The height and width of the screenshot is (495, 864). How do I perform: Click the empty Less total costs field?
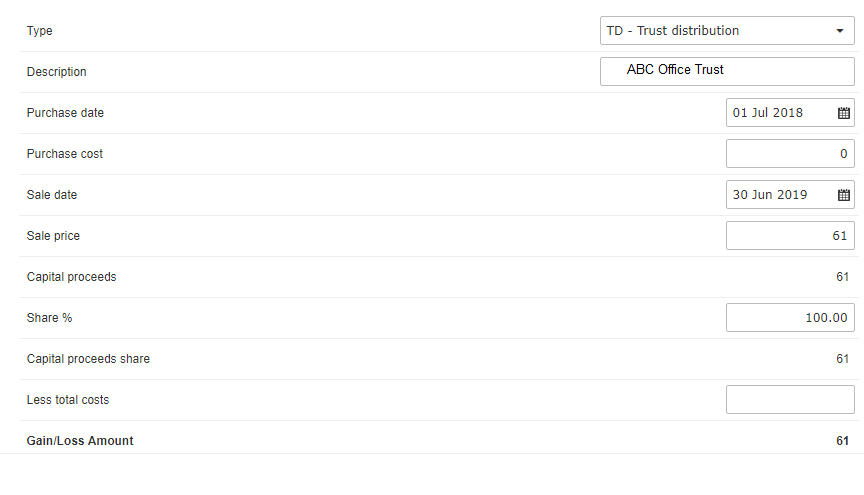click(x=790, y=400)
